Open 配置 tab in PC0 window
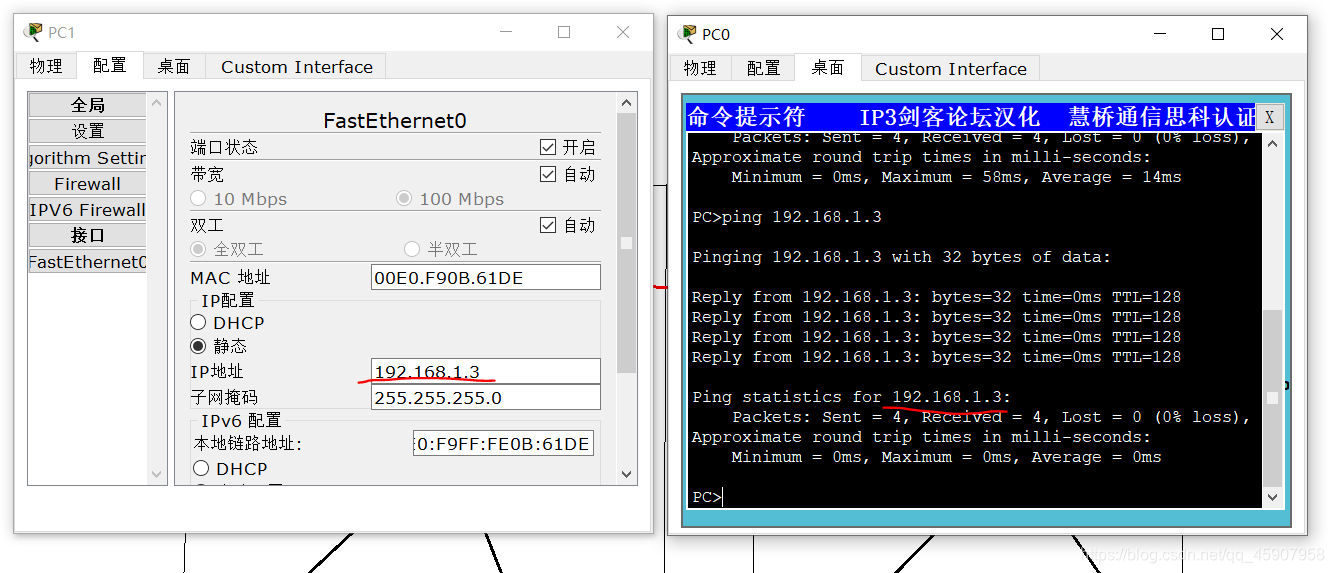 click(x=763, y=68)
